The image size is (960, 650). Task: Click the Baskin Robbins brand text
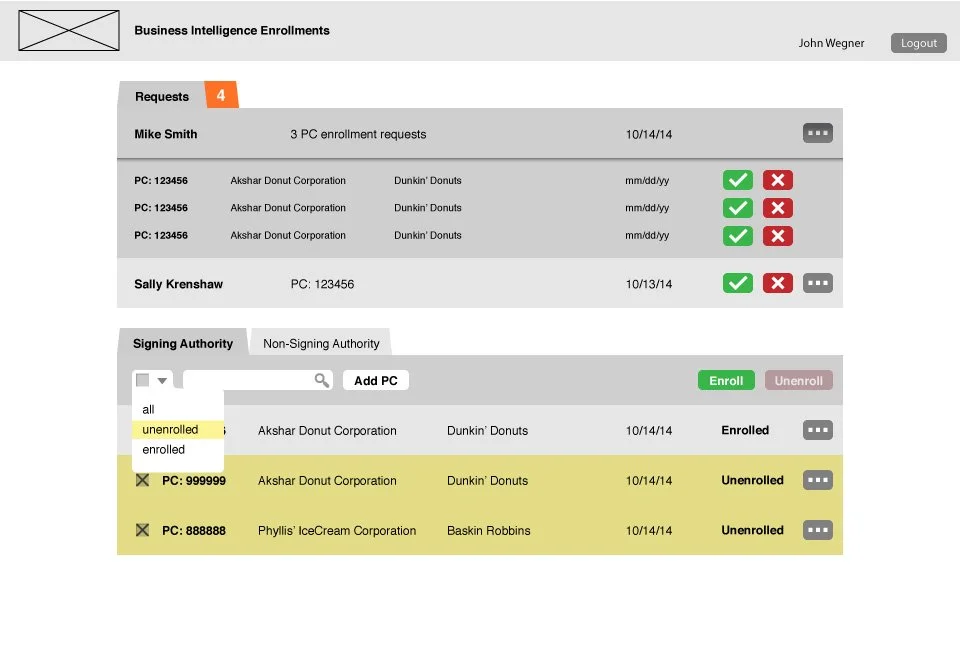(489, 531)
